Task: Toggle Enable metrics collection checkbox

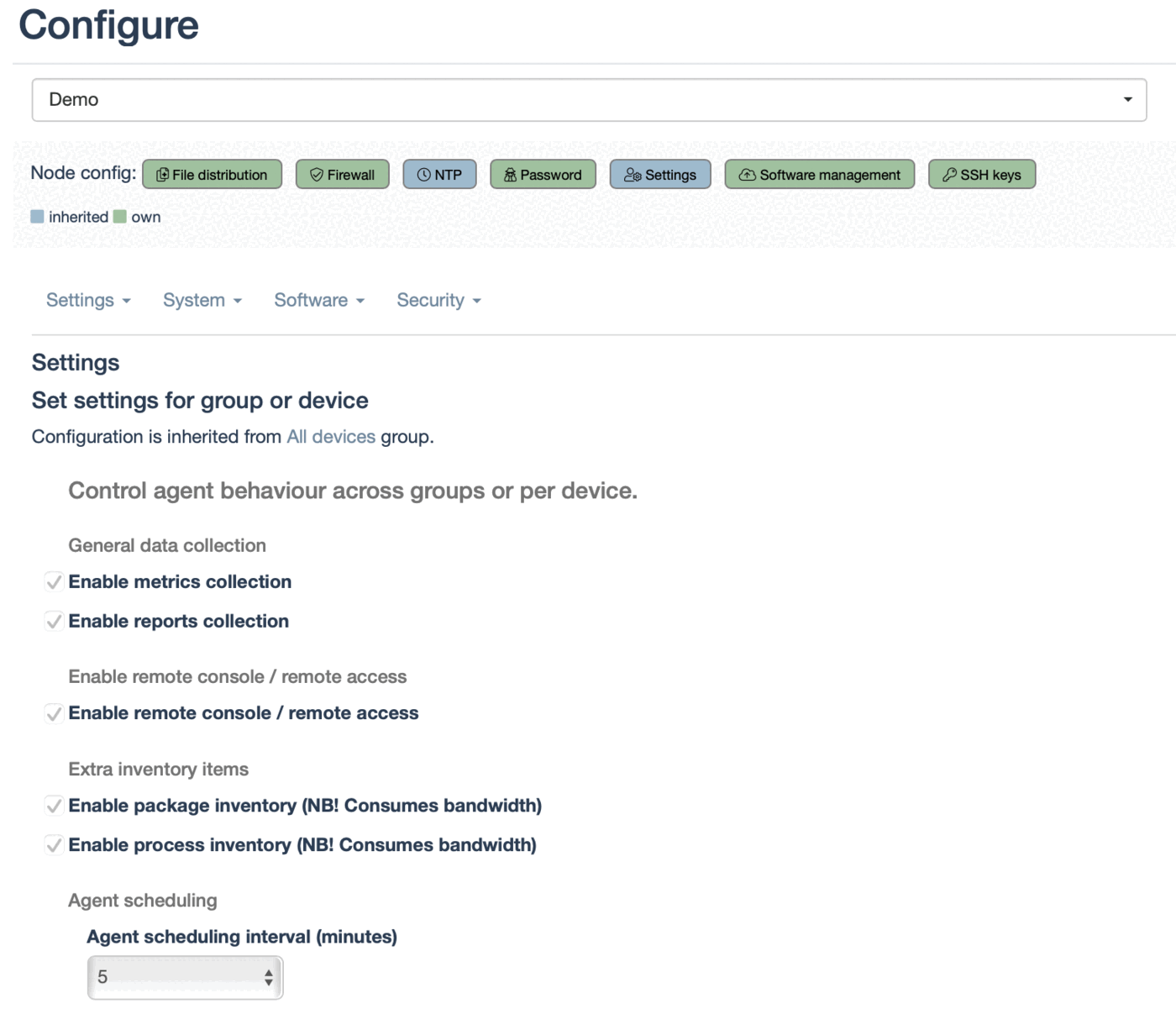Action: click(54, 582)
